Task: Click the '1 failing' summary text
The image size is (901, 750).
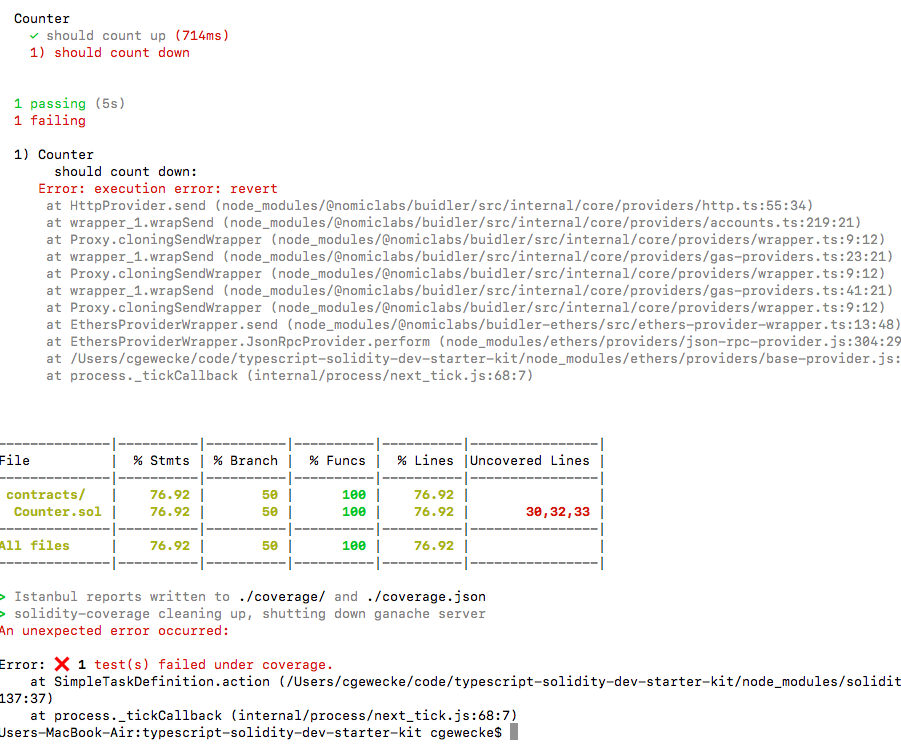Action: (50, 121)
